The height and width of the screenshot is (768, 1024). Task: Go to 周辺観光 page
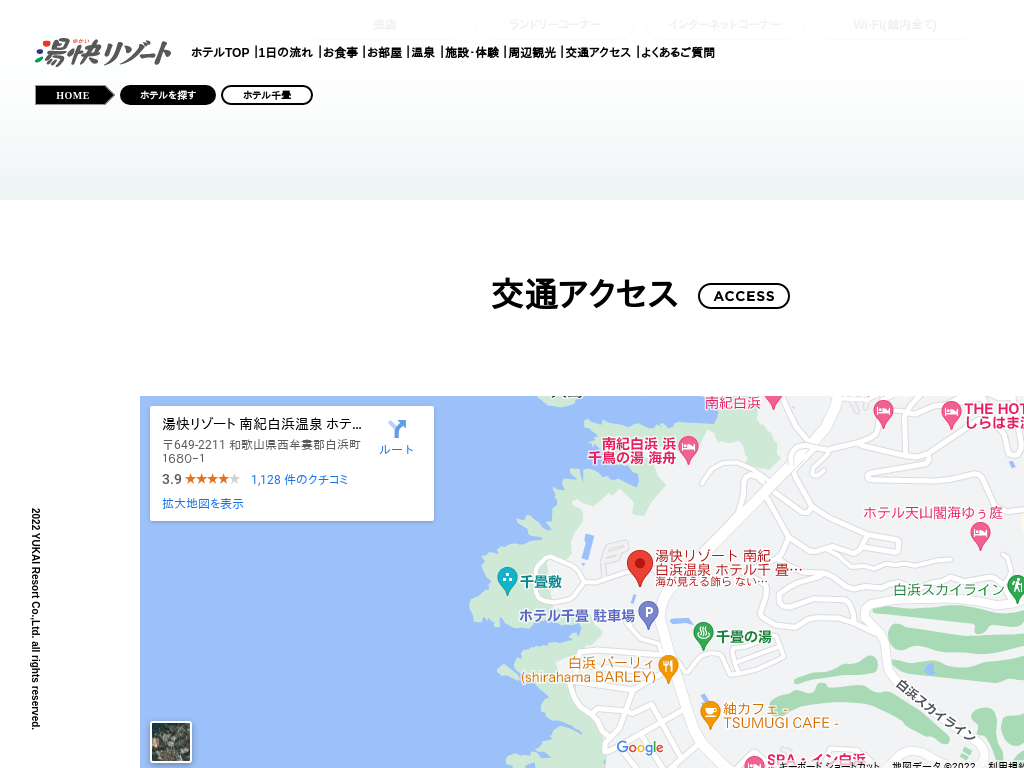click(x=532, y=52)
